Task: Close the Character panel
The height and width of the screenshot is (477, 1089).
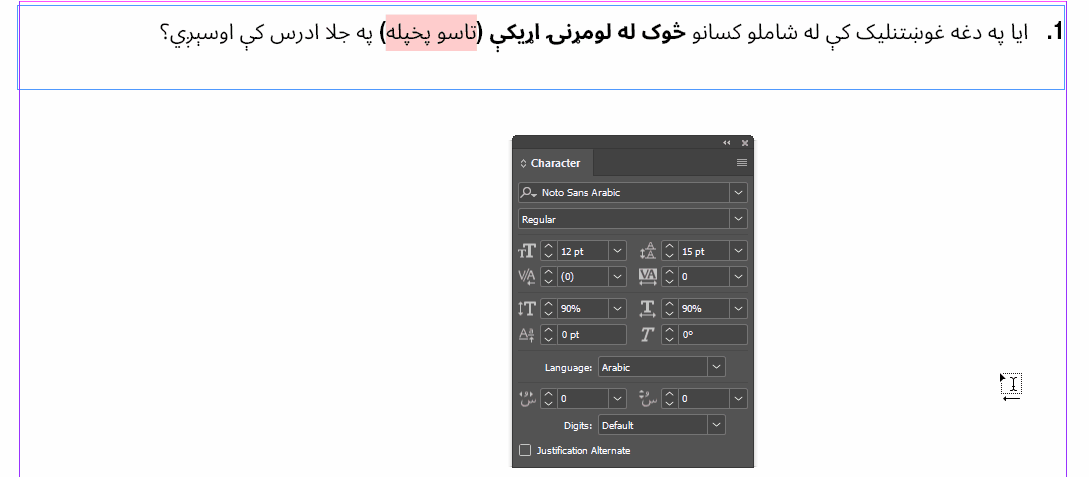Action: tap(745, 143)
